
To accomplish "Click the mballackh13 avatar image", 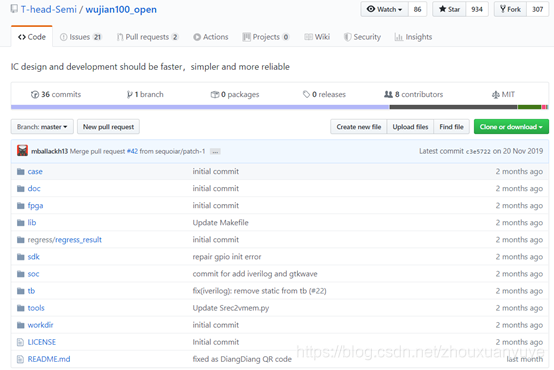I will click(22, 151).
